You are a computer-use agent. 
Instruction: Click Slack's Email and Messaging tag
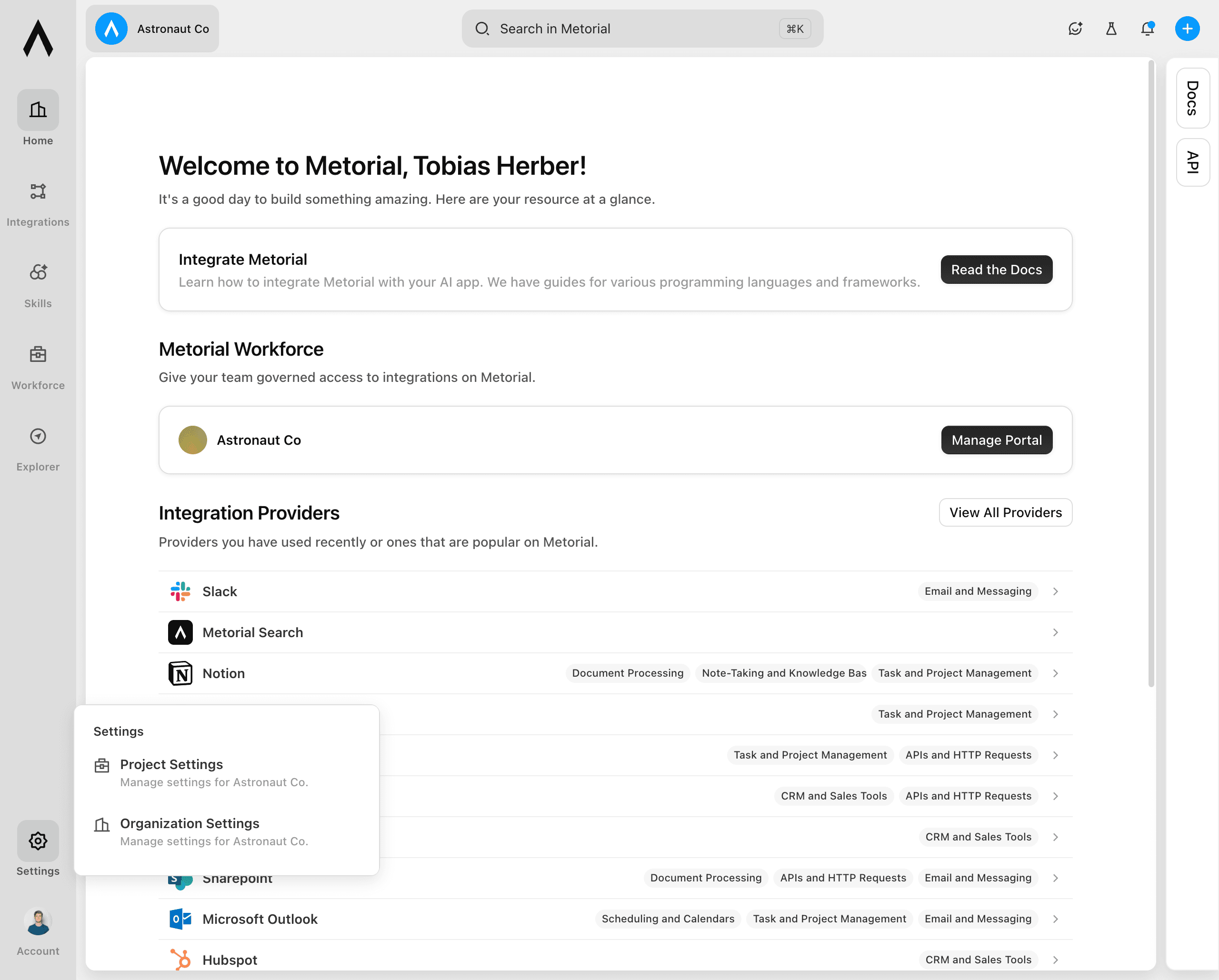tap(978, 591)
